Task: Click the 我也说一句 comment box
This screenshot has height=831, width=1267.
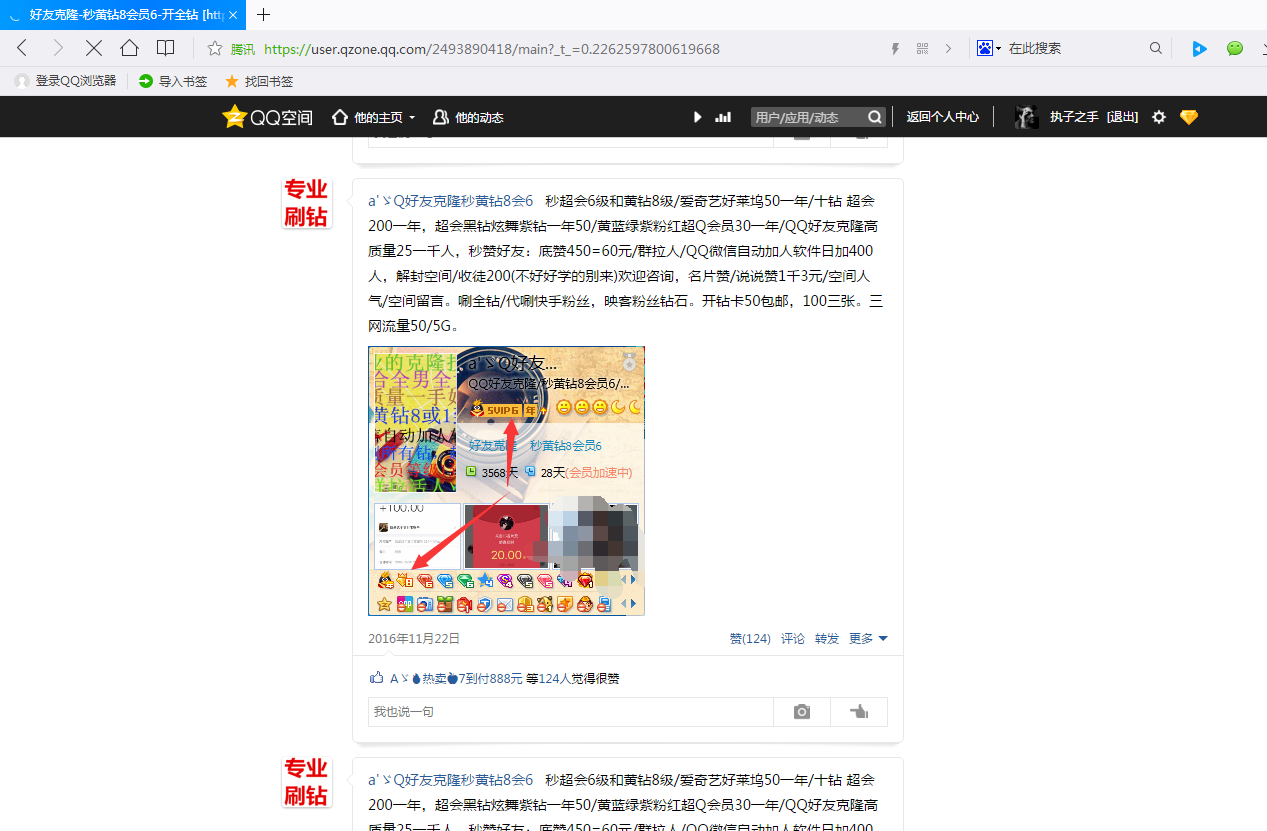Action: pos(570,712)
